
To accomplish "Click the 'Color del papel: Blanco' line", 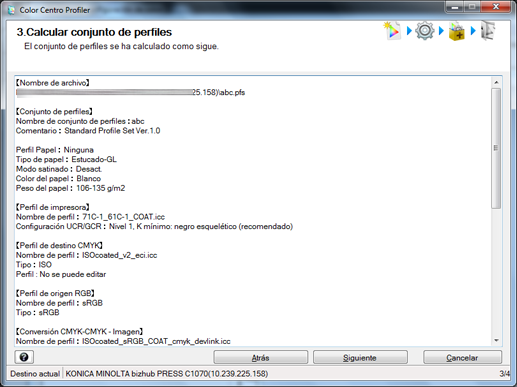I will [58, 178].
